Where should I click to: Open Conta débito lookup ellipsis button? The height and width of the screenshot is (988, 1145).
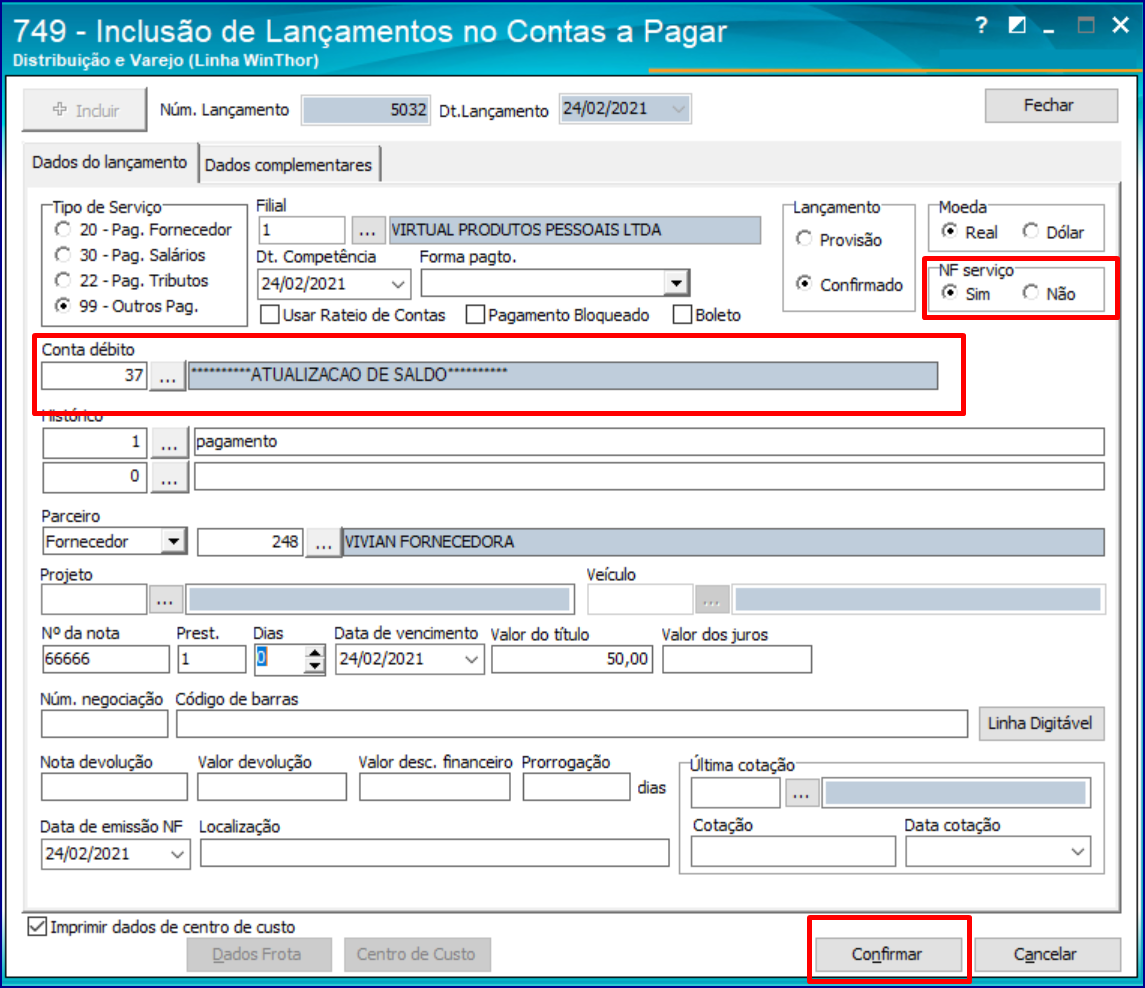(x=168, y=376)
